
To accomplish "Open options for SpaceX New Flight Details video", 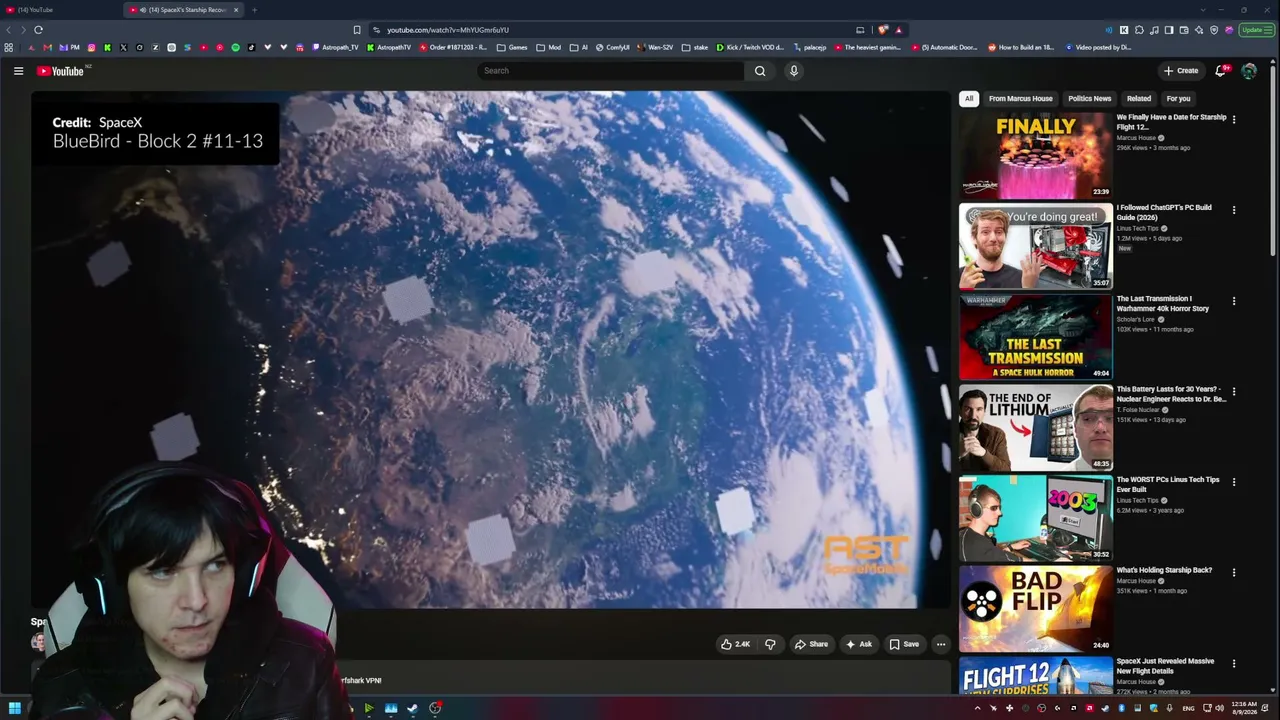I will point(1234,664).
